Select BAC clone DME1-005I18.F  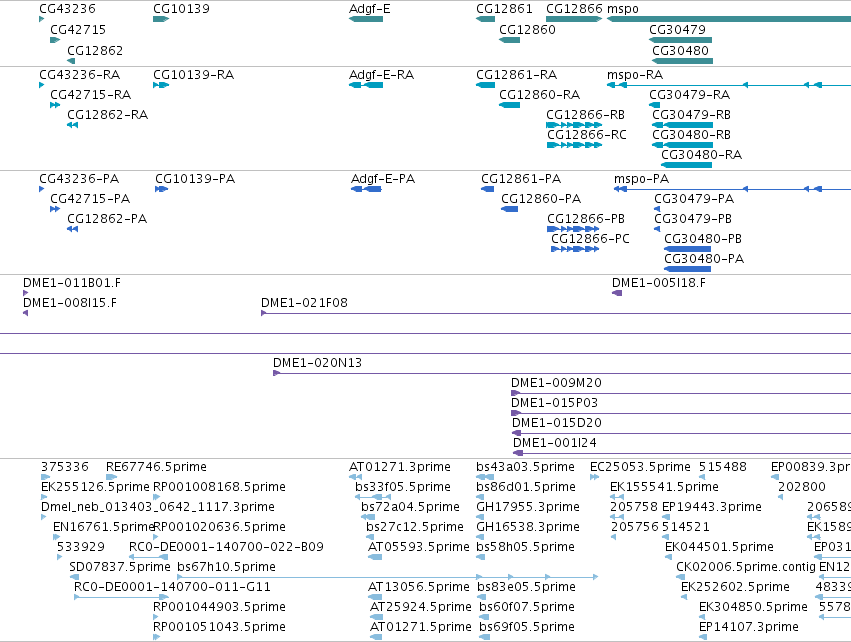point(659,283)
